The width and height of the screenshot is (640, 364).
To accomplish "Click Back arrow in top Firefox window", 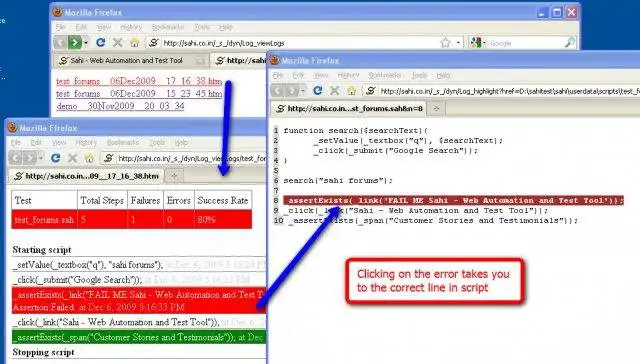I will [60, 42].
